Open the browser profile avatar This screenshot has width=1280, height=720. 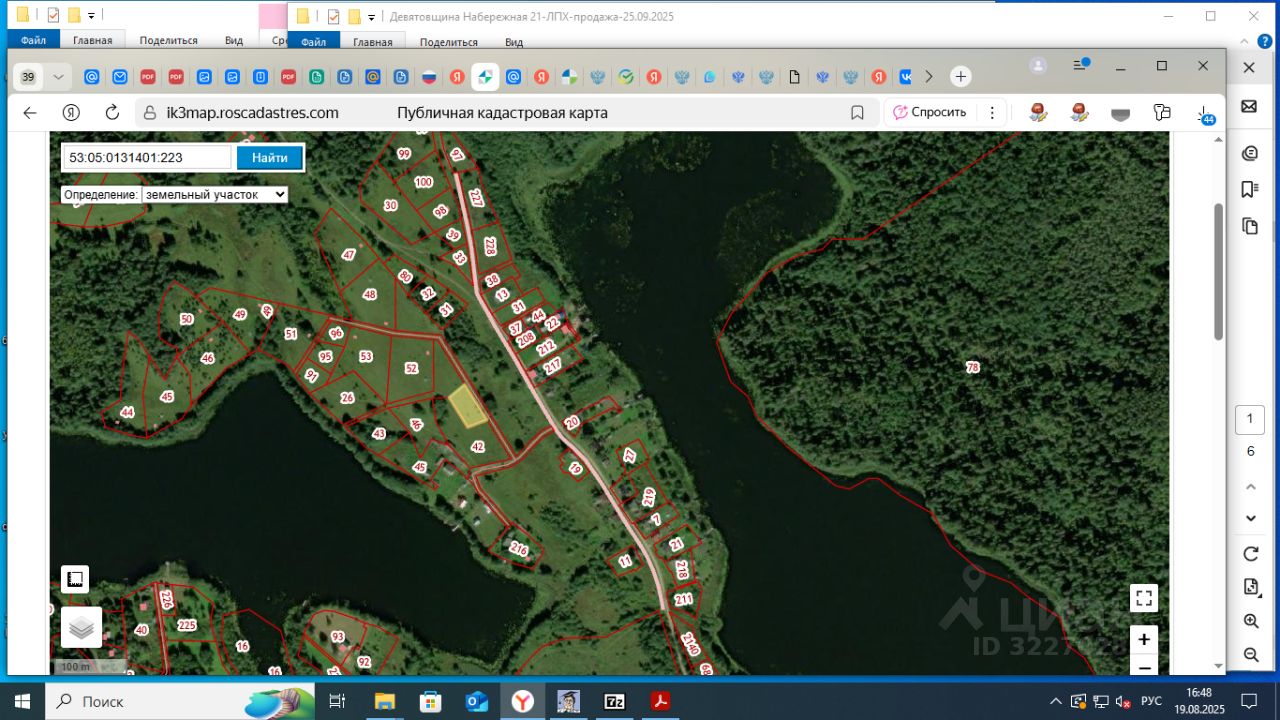click(x=1038, y=66)
